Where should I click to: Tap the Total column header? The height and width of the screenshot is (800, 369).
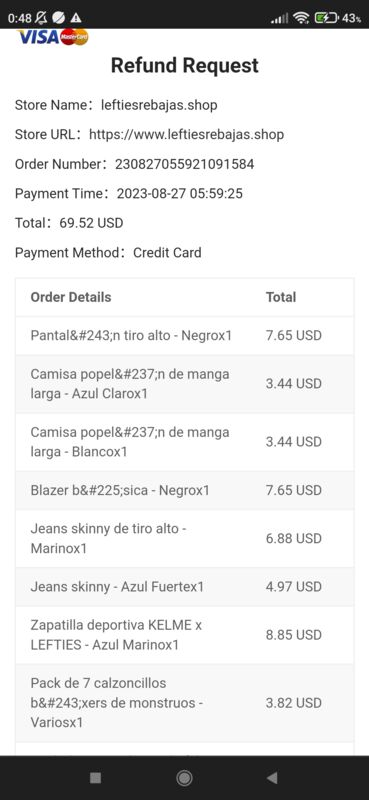coord(281,297)
